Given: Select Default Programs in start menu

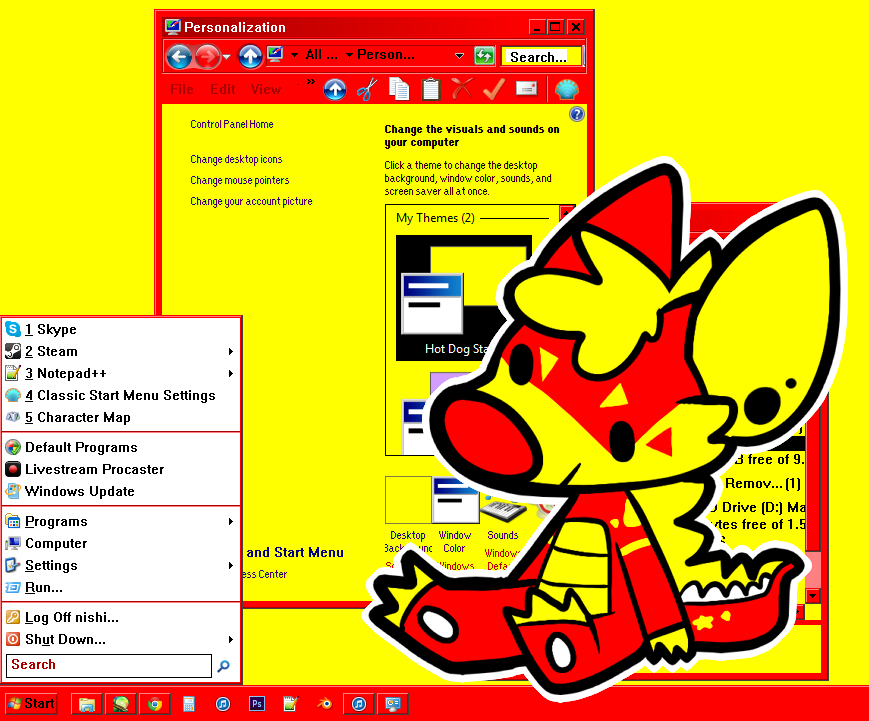Looking at the screenshot, I should 122,447.
